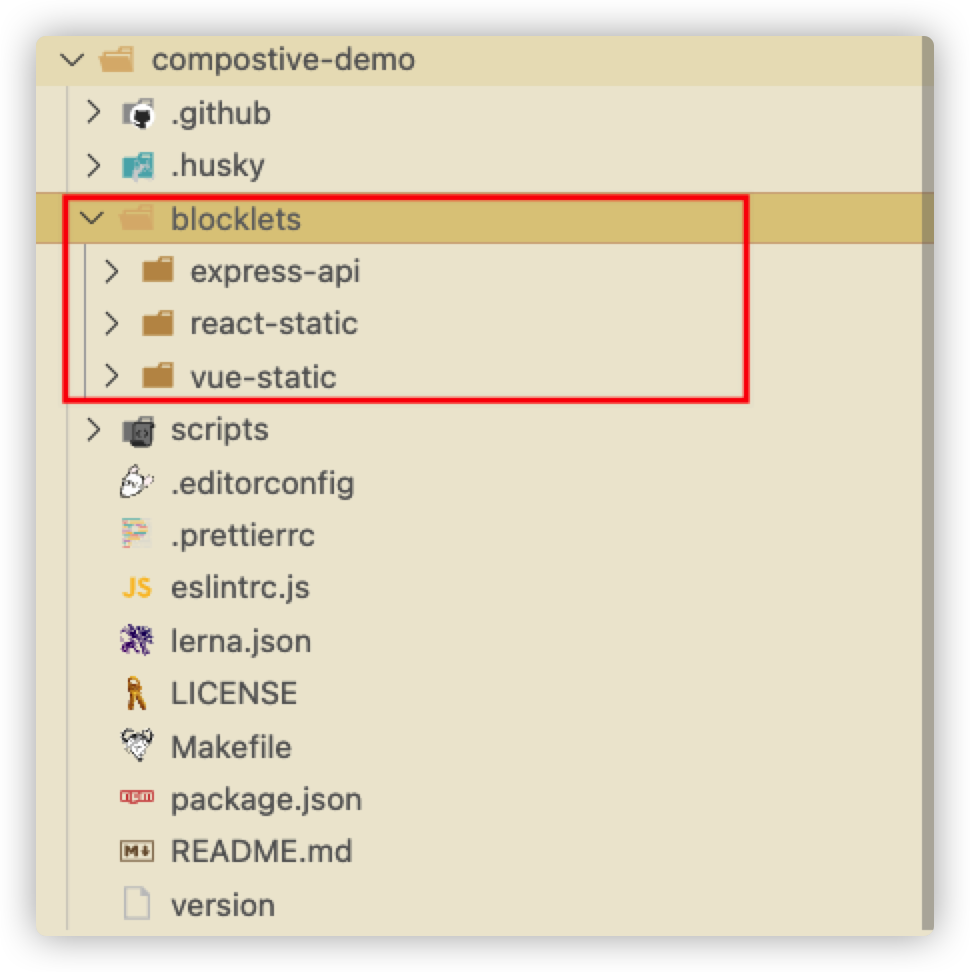Click the LICENSE key icon
The width and height of the screenshot is (970, 972).
point(136,693)
